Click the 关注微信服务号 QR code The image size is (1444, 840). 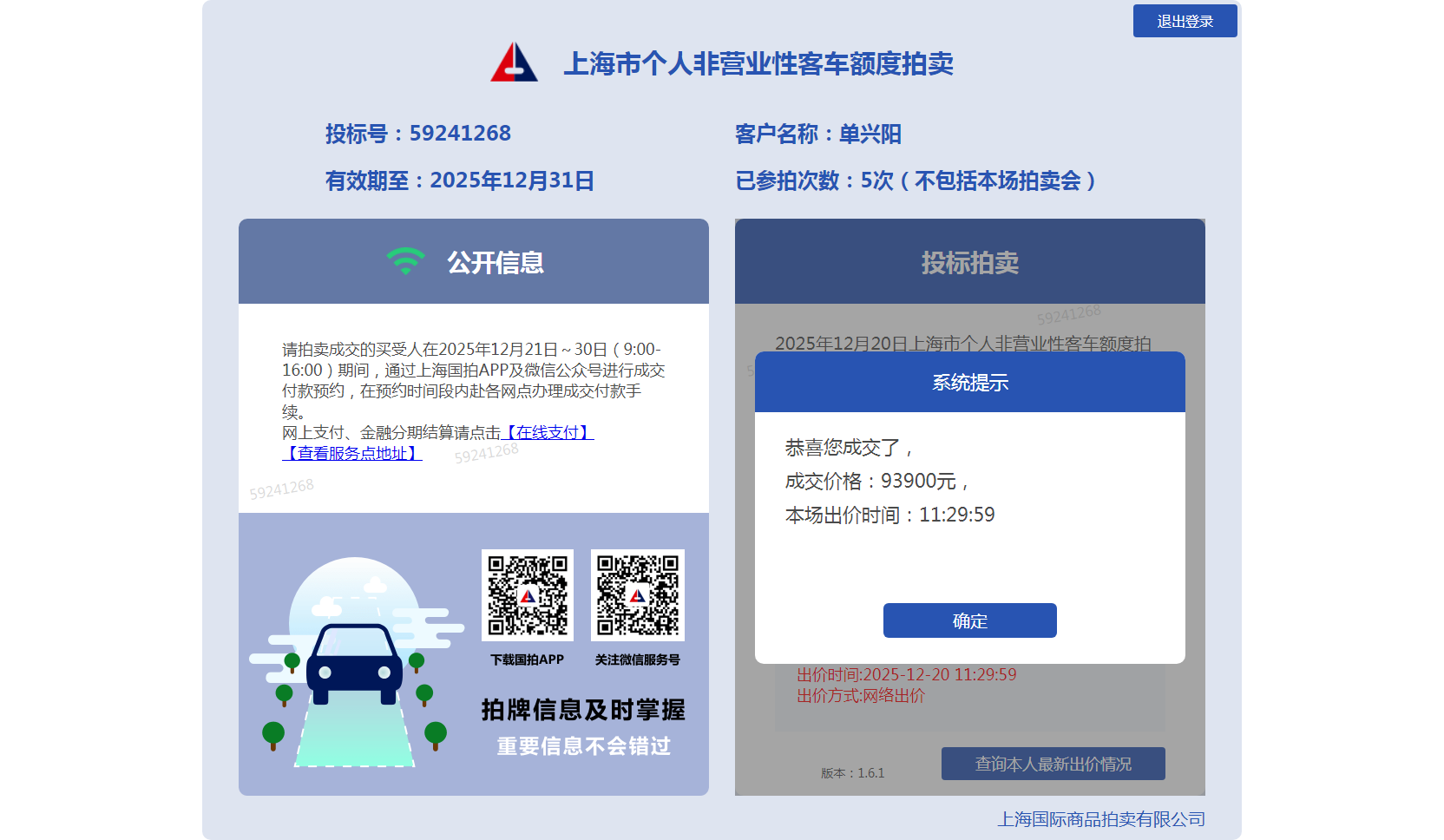[637, 595]
